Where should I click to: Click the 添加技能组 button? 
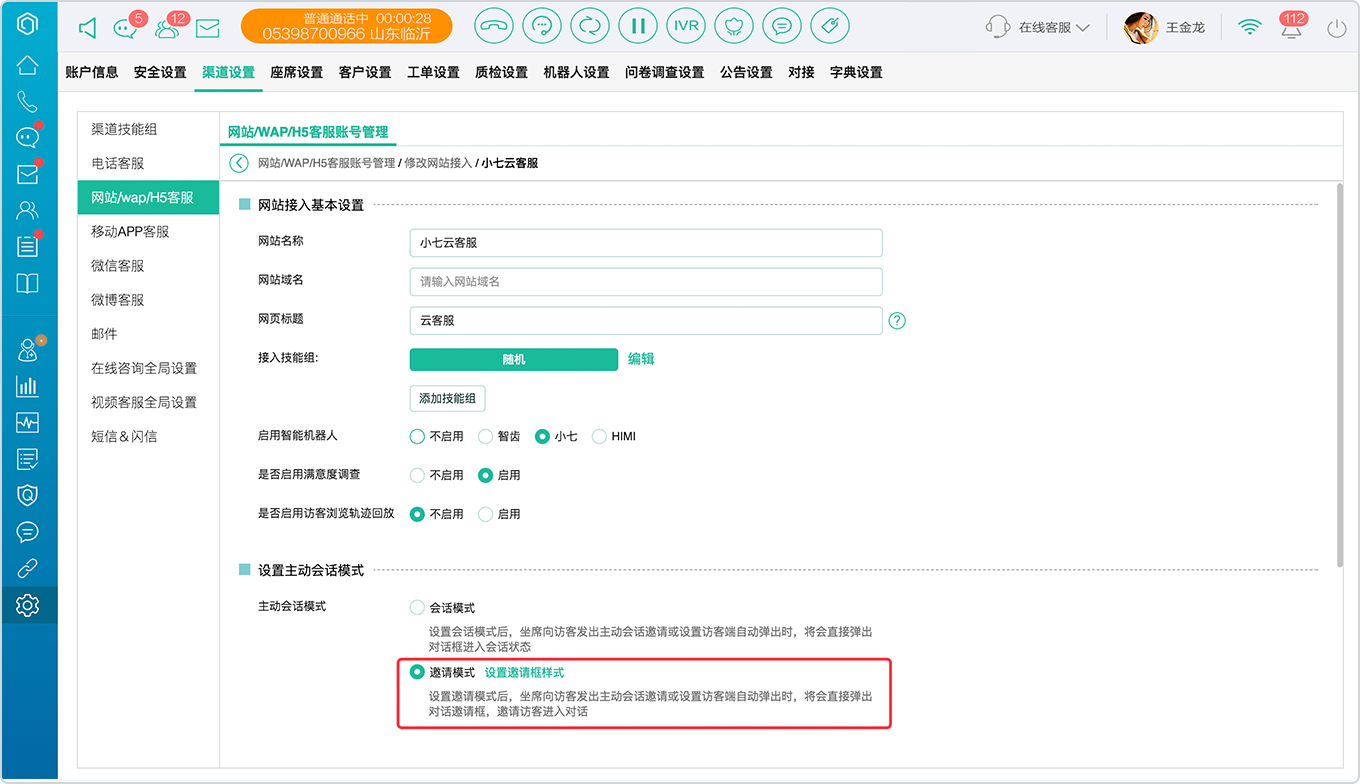coord(448,398)
